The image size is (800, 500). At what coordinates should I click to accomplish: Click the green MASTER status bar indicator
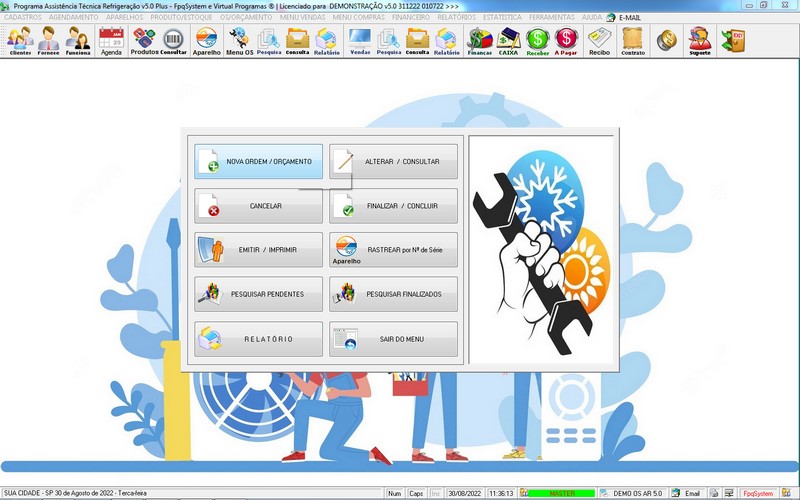(561, 493)
